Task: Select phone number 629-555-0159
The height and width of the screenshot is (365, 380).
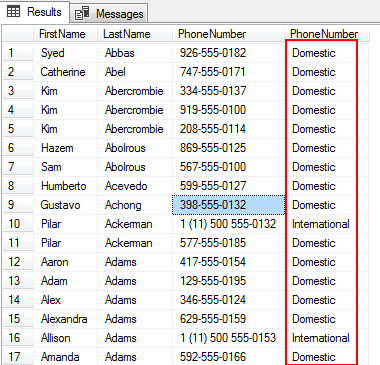Action: click(228, 319)
